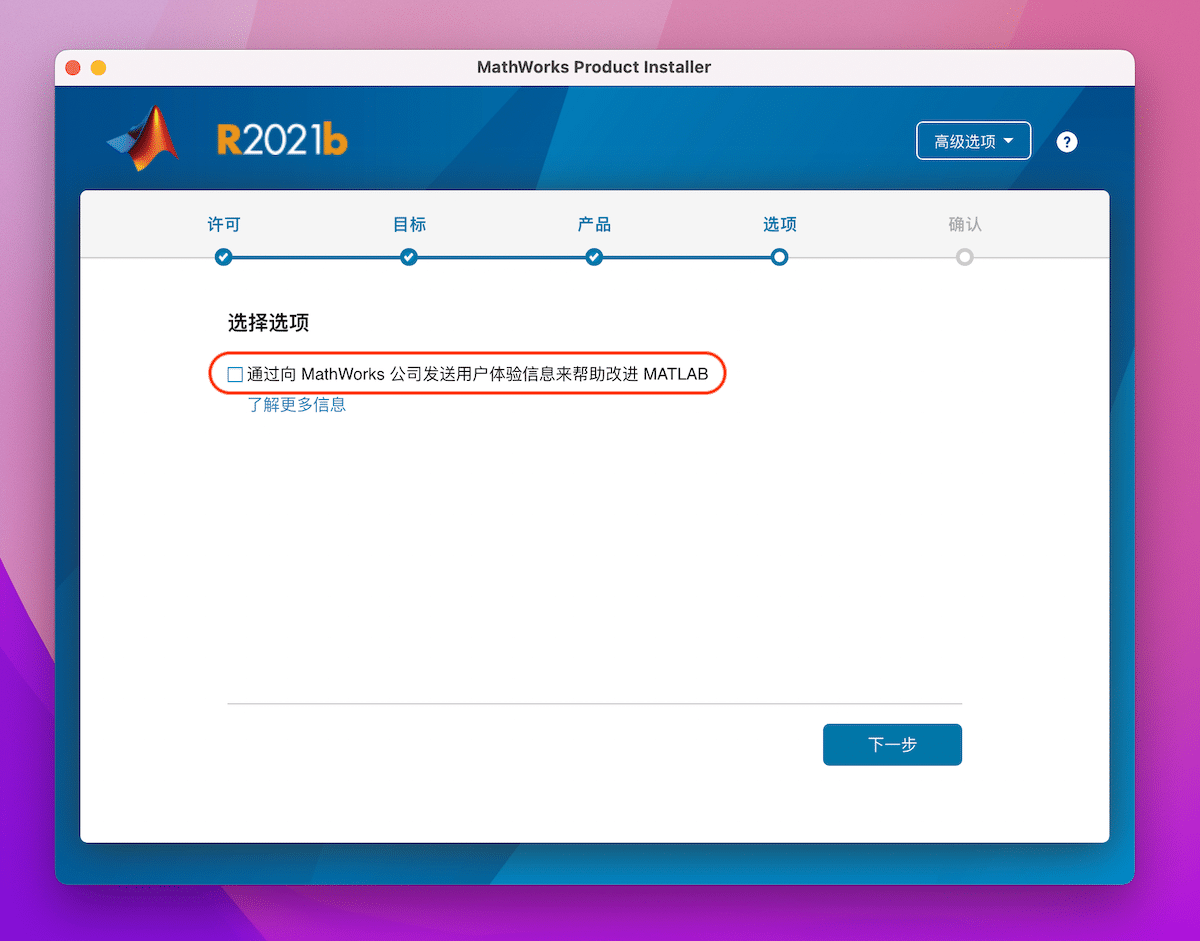Click the MathWorks Product Installer window title
Screen dimensions: 1200x941
pyautogui.click(x=594, y=68)
